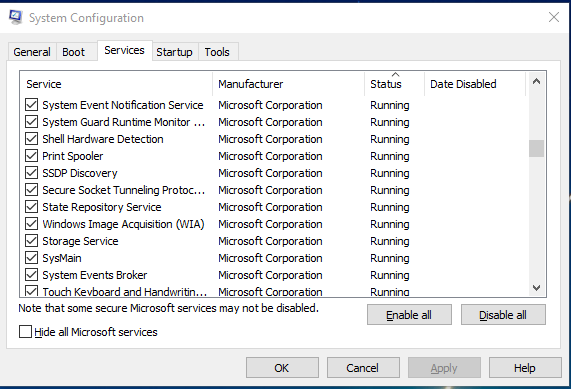The width and height of the screenshot is (571, 389).
Task: Open the Tools tab
Action: coord(217,52)
